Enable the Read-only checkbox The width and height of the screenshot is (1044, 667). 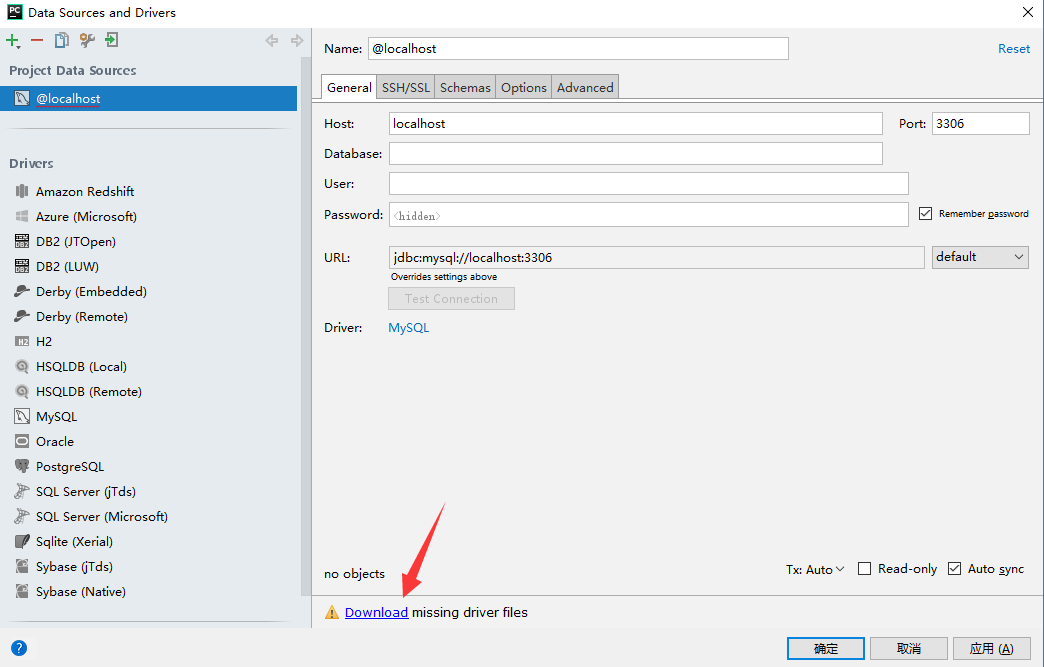[x=864, y=568]
